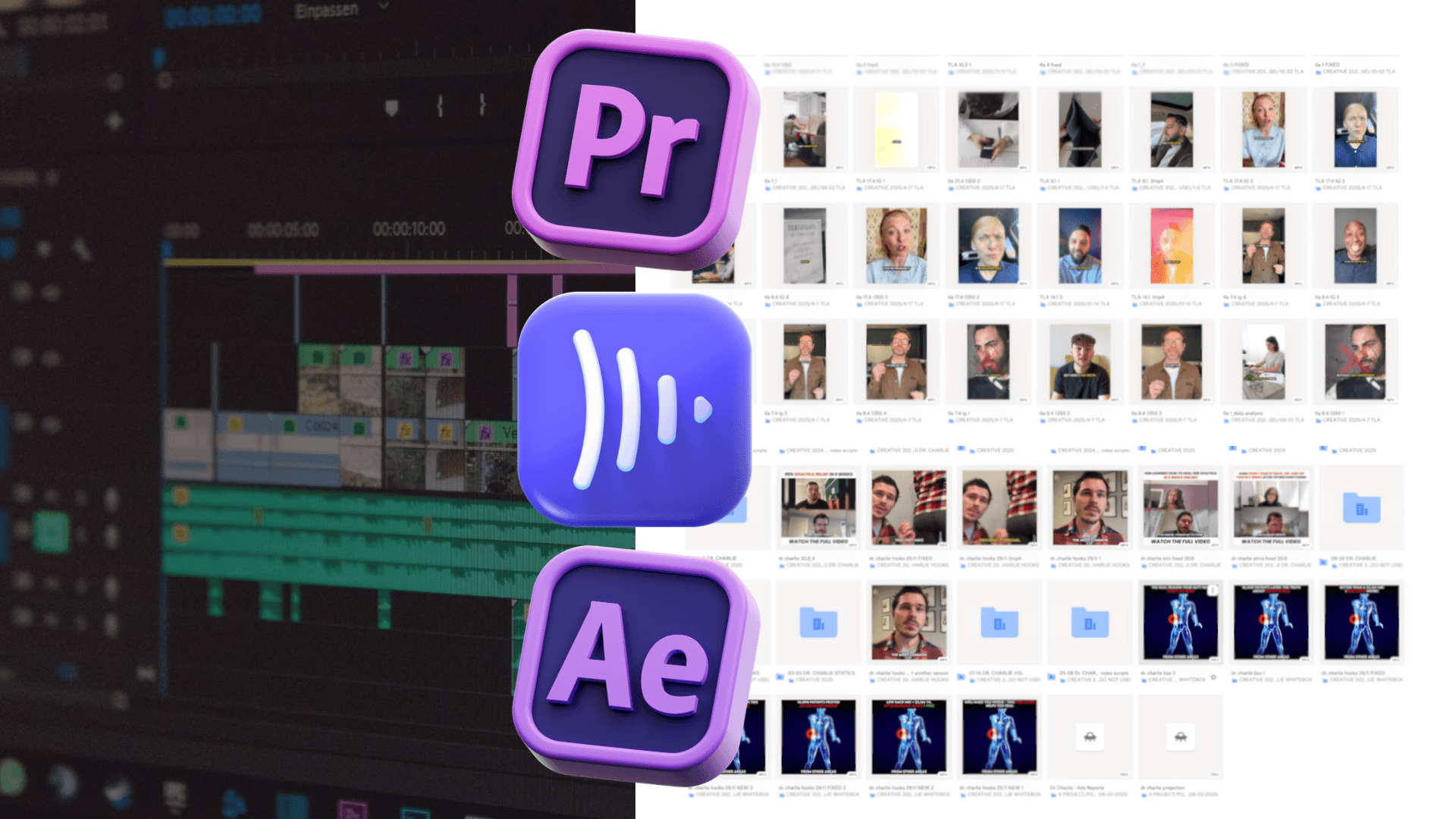Open the dr charlie projection file
This screenshot has width=1456, height=819.
(x=1180, y=736)
